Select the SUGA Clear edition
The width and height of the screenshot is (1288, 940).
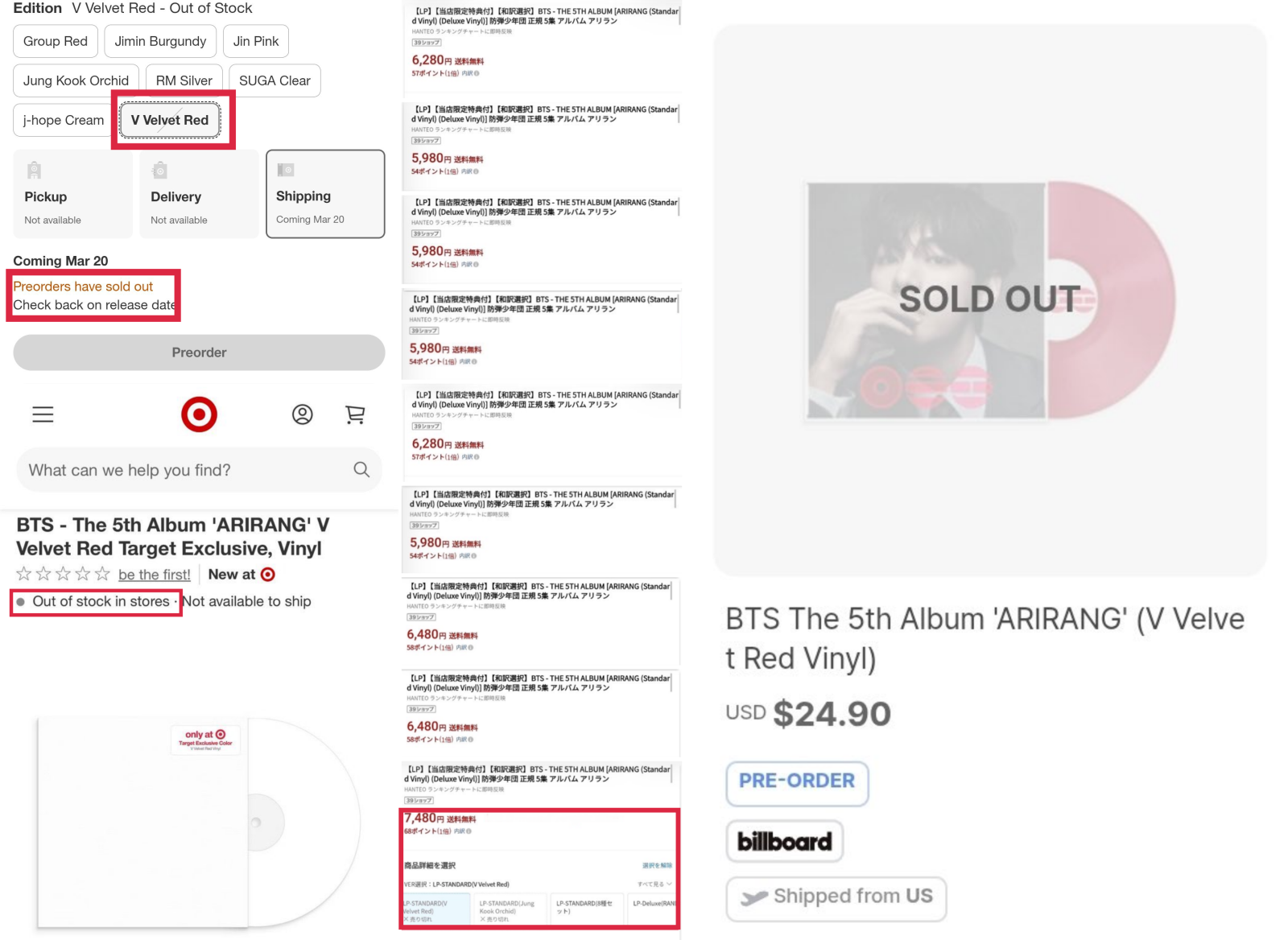pyautogui.click(x=275, y=80)
